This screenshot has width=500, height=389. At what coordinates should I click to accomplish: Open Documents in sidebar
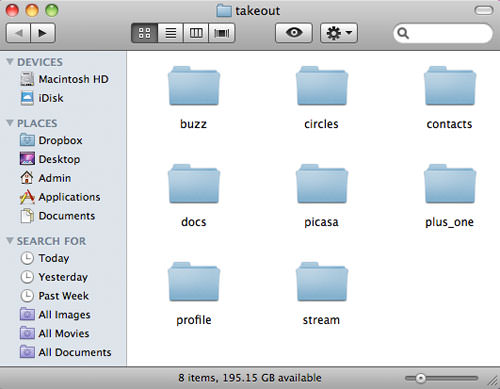coord(57,216)
